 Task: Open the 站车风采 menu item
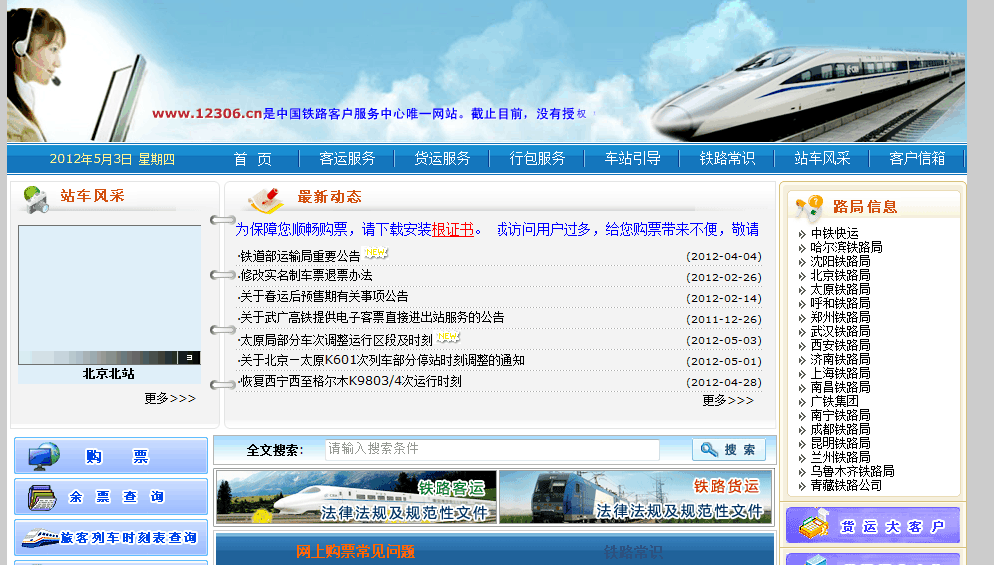pyautogui.click(x=822, y=159)
